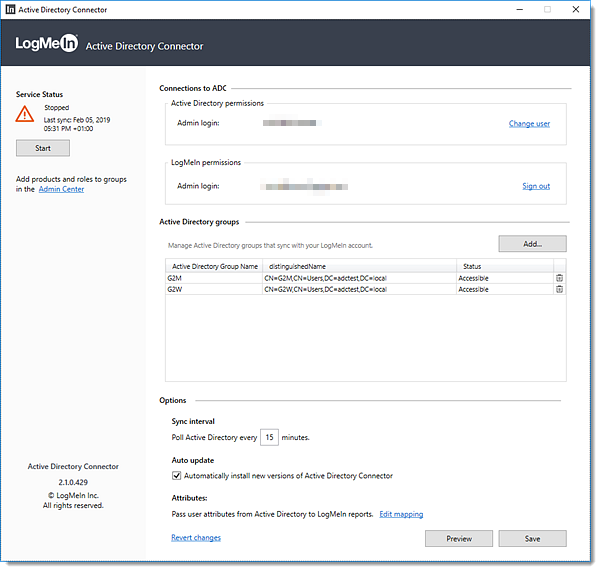Click the stopped service warning icon
The image size is (600, 571).
click(25, 114)
